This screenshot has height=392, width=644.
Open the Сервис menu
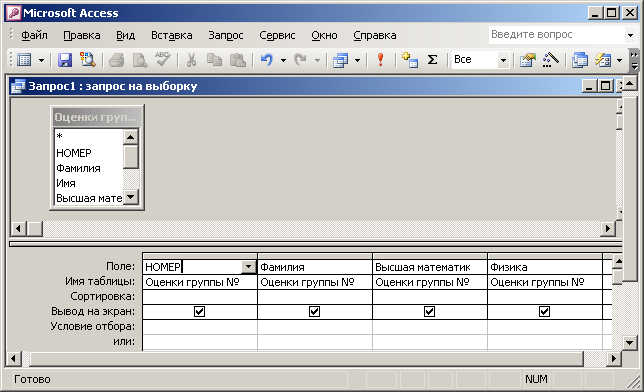coord(277,35)
